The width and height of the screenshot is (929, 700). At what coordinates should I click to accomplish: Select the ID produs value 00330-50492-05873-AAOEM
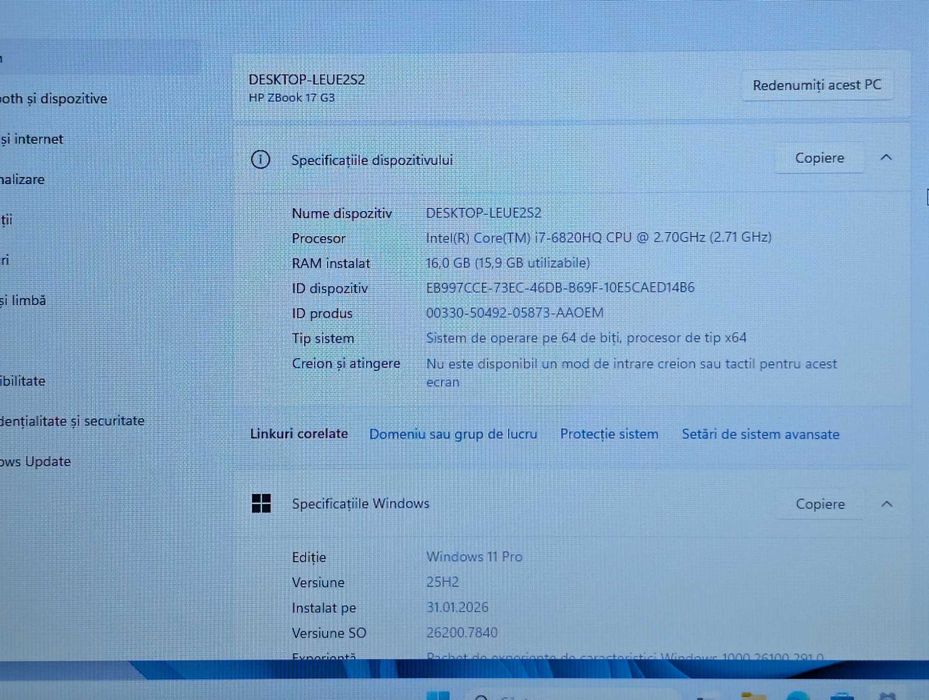pyautogui.click(x=514, y=312)
